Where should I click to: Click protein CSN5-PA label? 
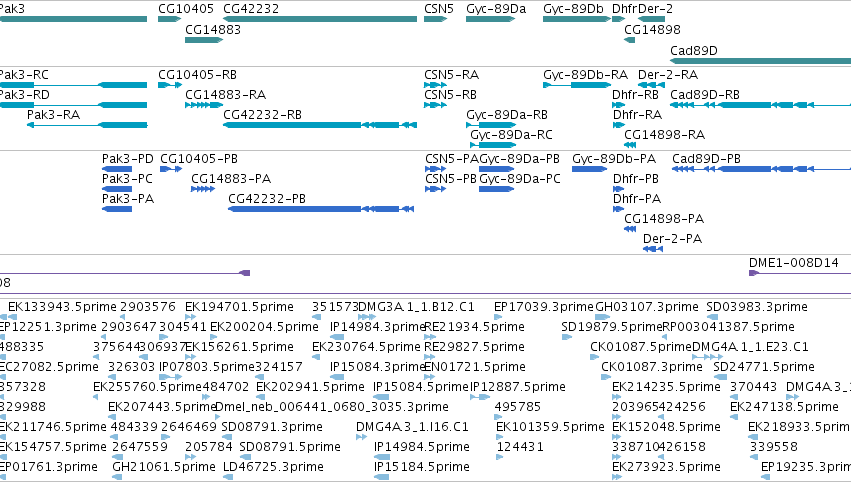point(452,158)
